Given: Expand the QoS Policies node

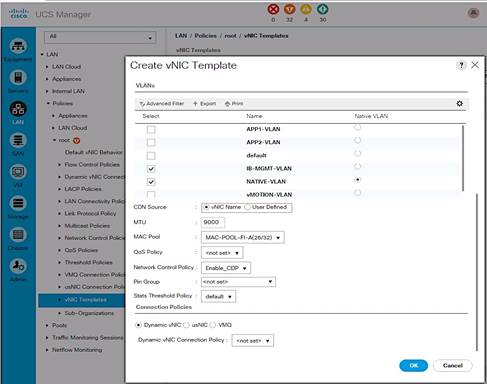Looking at the screenshot, I should [60, 250].
